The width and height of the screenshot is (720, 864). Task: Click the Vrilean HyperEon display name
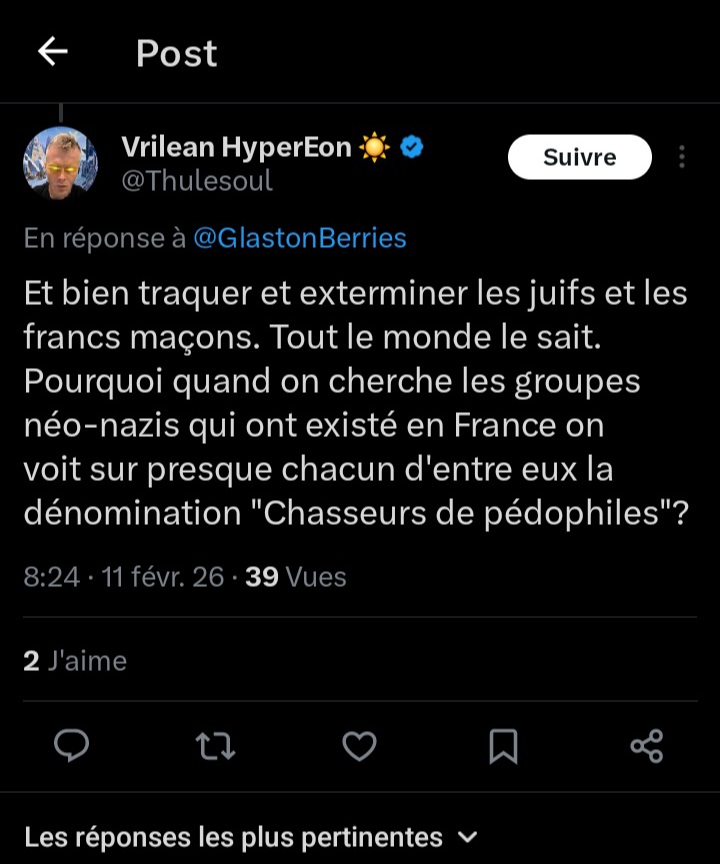coord(236,148)
